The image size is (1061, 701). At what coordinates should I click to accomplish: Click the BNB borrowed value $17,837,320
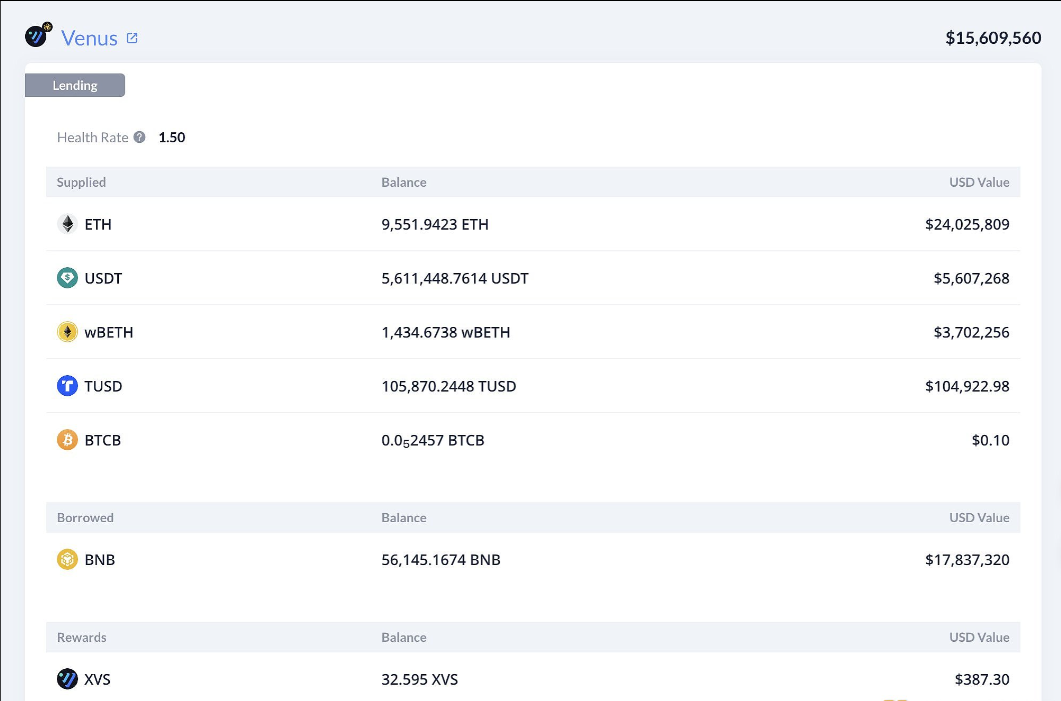(967, 560)
